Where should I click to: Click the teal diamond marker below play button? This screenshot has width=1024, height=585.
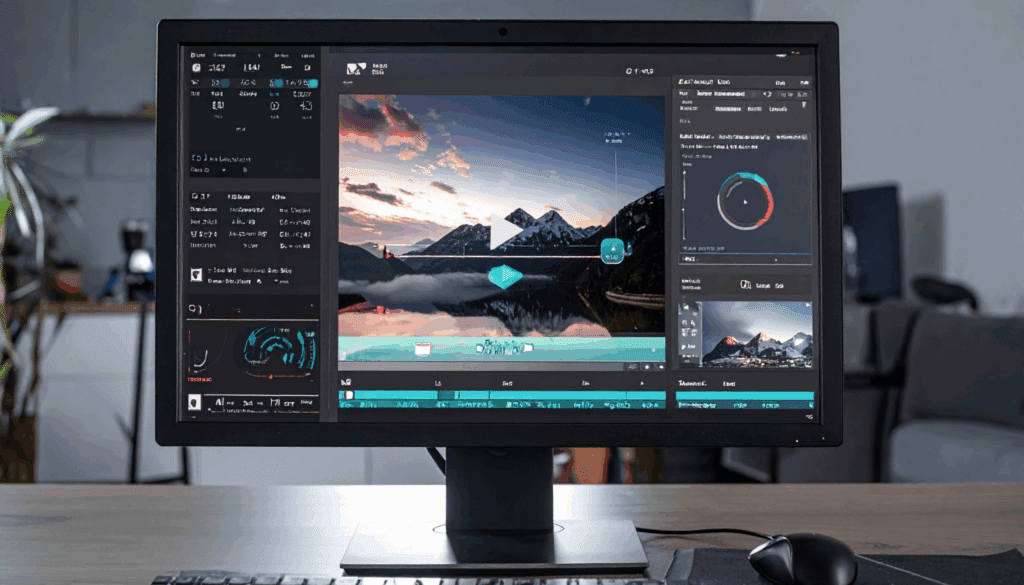(505, 277)
